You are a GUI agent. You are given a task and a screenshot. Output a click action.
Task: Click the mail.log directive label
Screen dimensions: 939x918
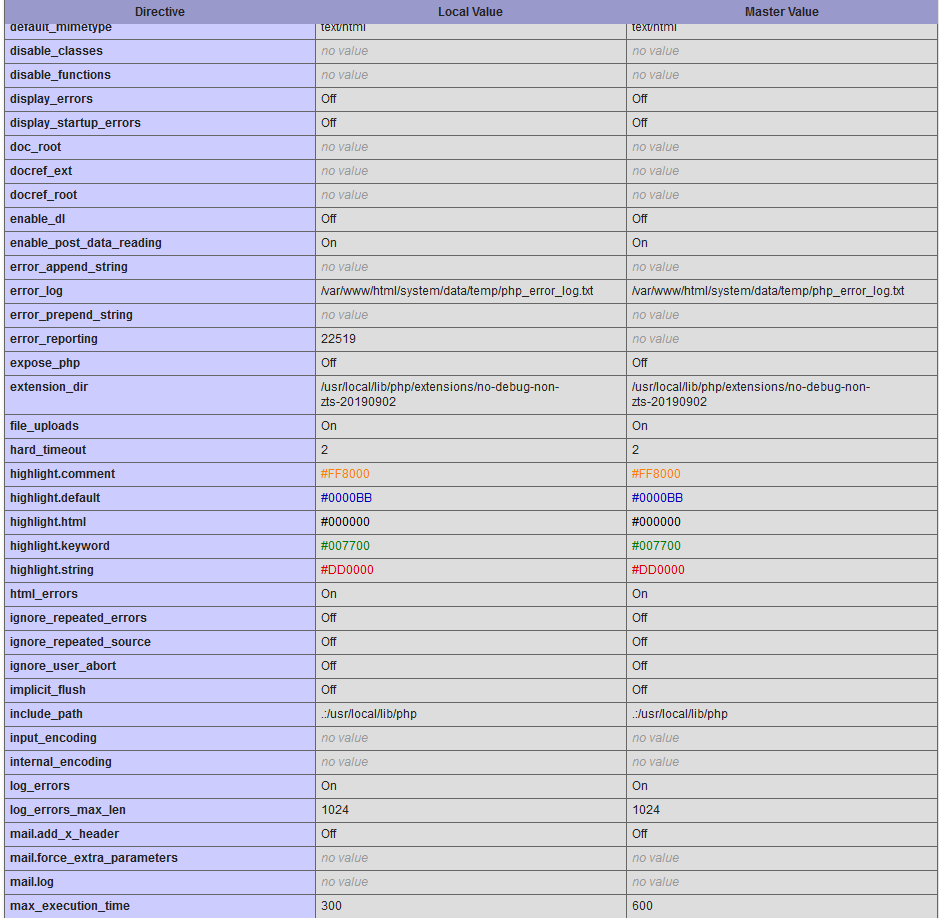(x=32, y=881)
